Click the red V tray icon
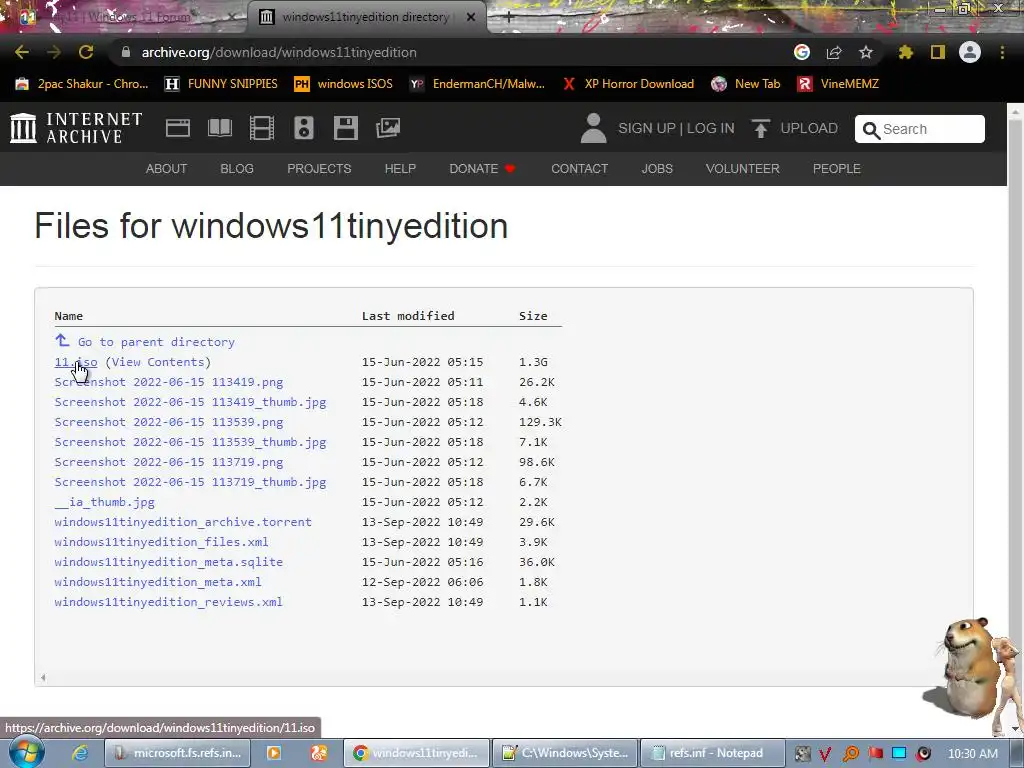This screenshot has height=768, width=1024. click(825, 753)
